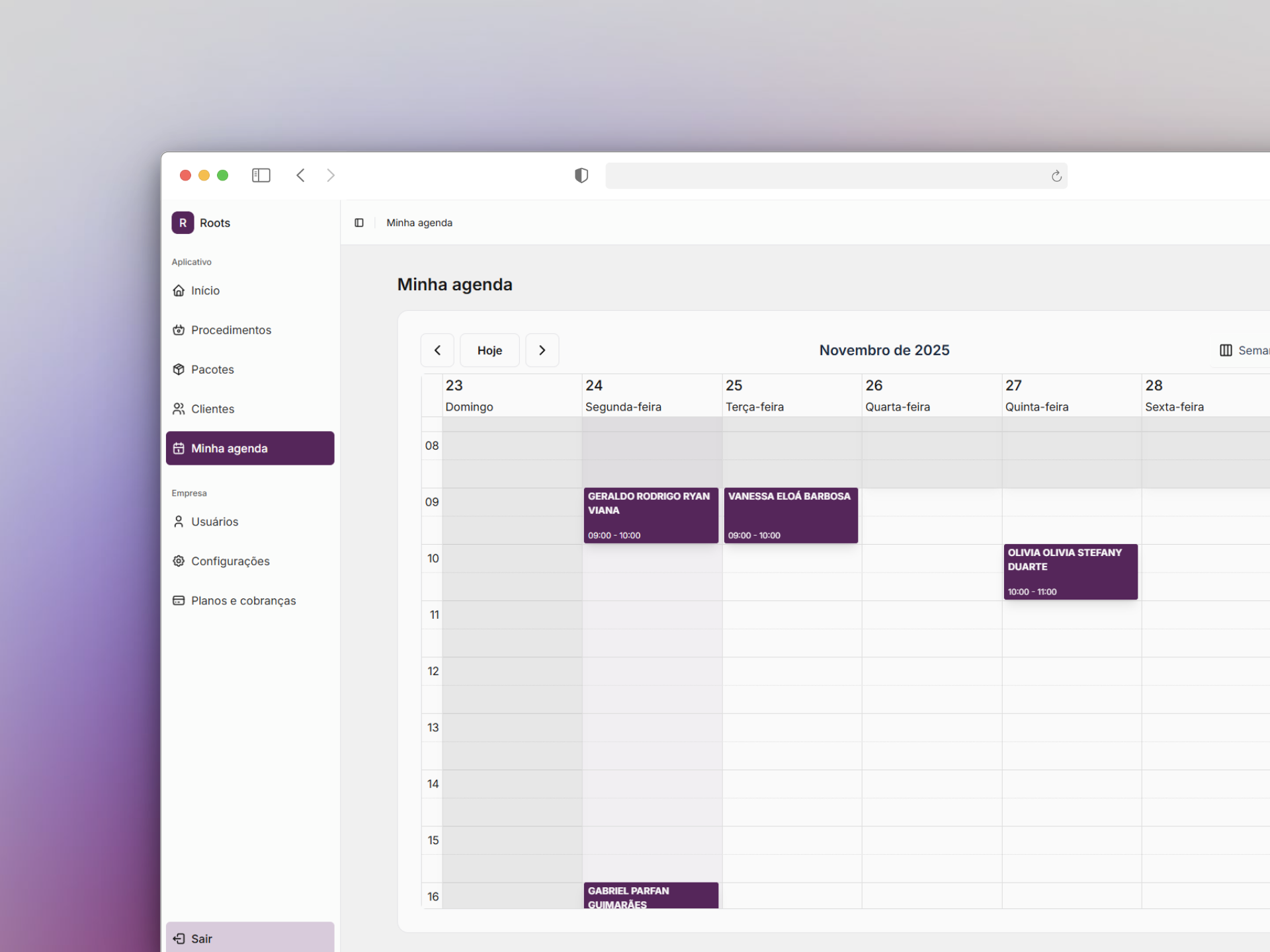Viewport: 1270px width, 952px height.
Task: Click the Minha agenda calendar icon
Action: point(178,448)
